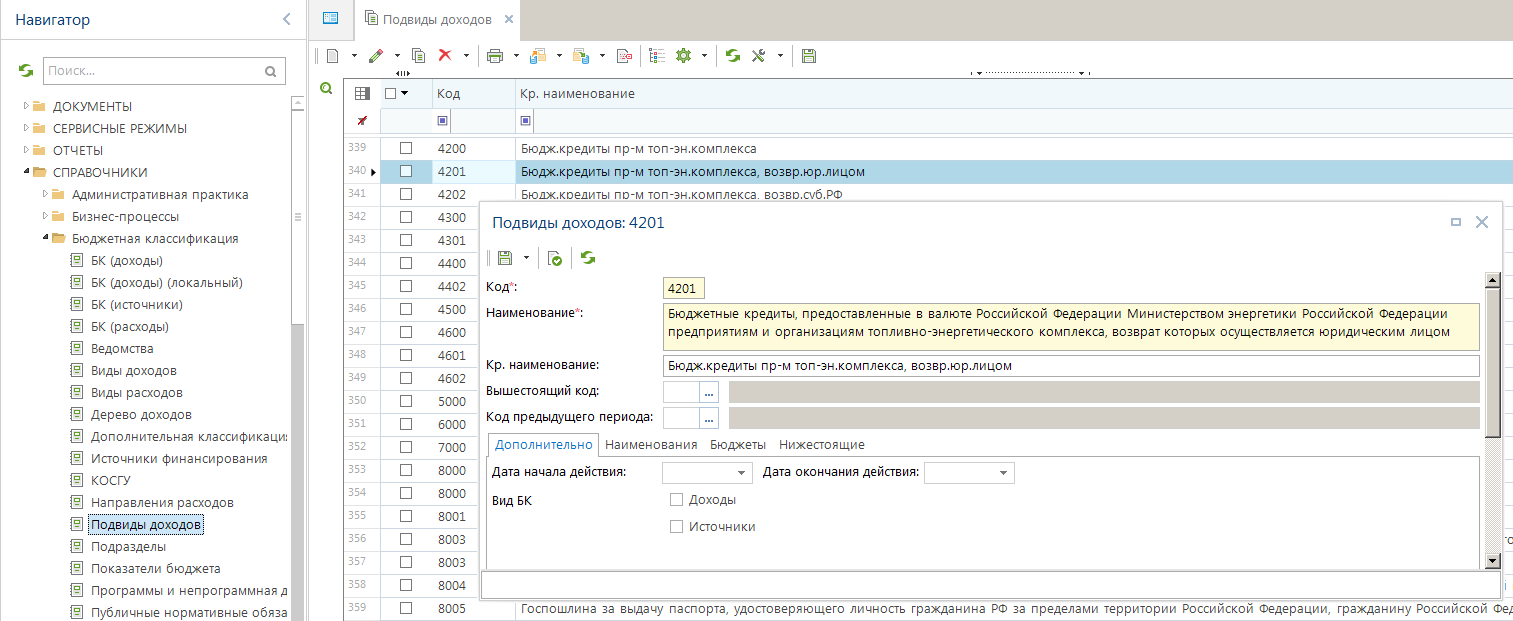Click the document with red marks icon
1513x621 pixels.
[x=624, y=56]
